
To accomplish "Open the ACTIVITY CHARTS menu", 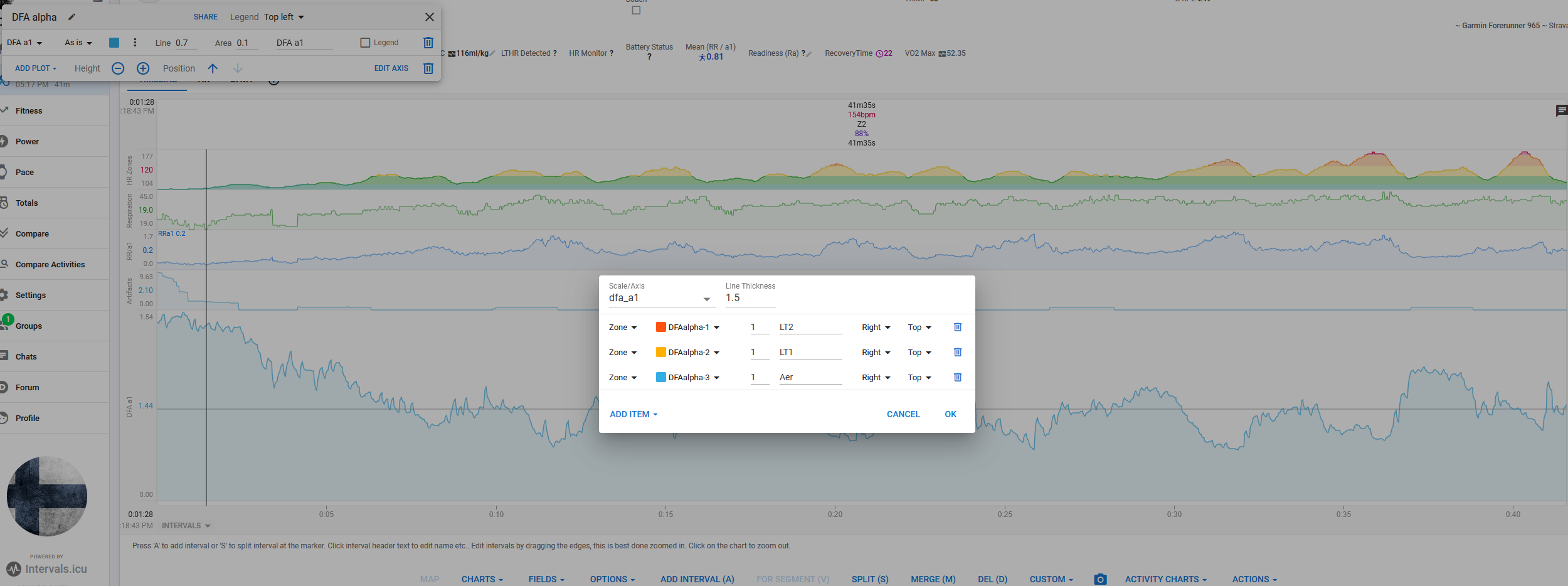I will coord(1165,579).
